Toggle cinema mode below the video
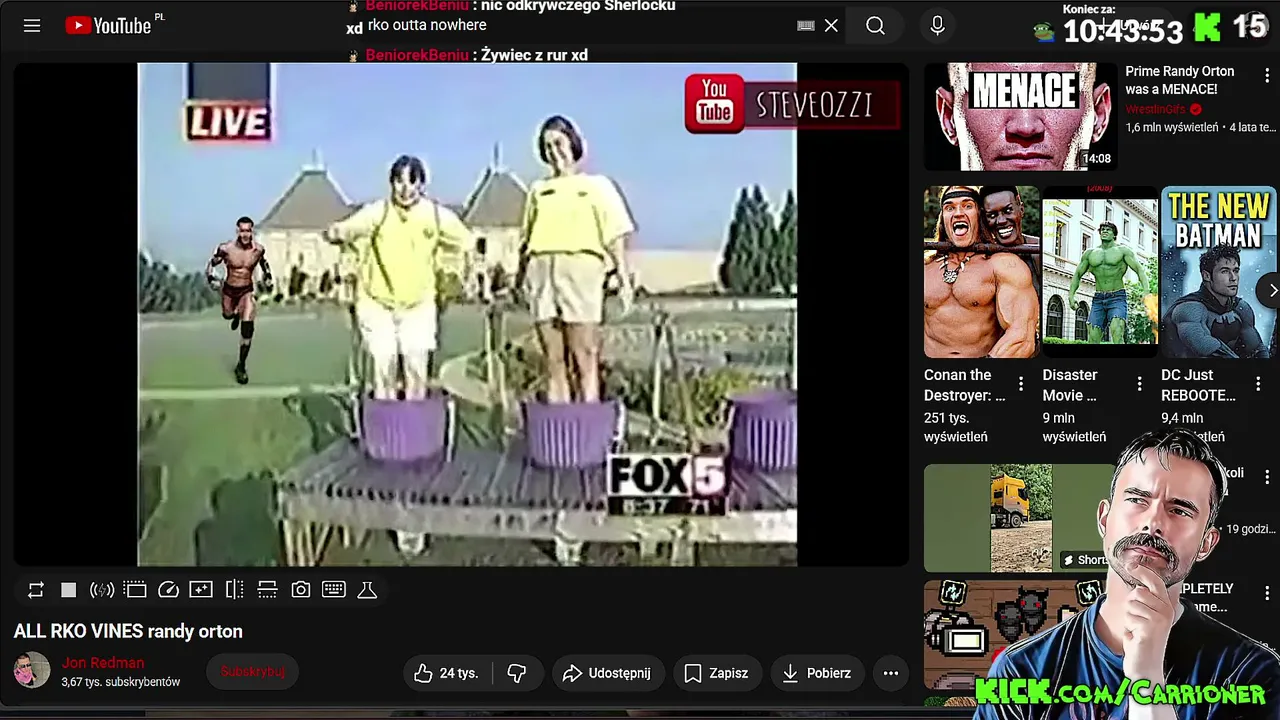 [135, 590]
